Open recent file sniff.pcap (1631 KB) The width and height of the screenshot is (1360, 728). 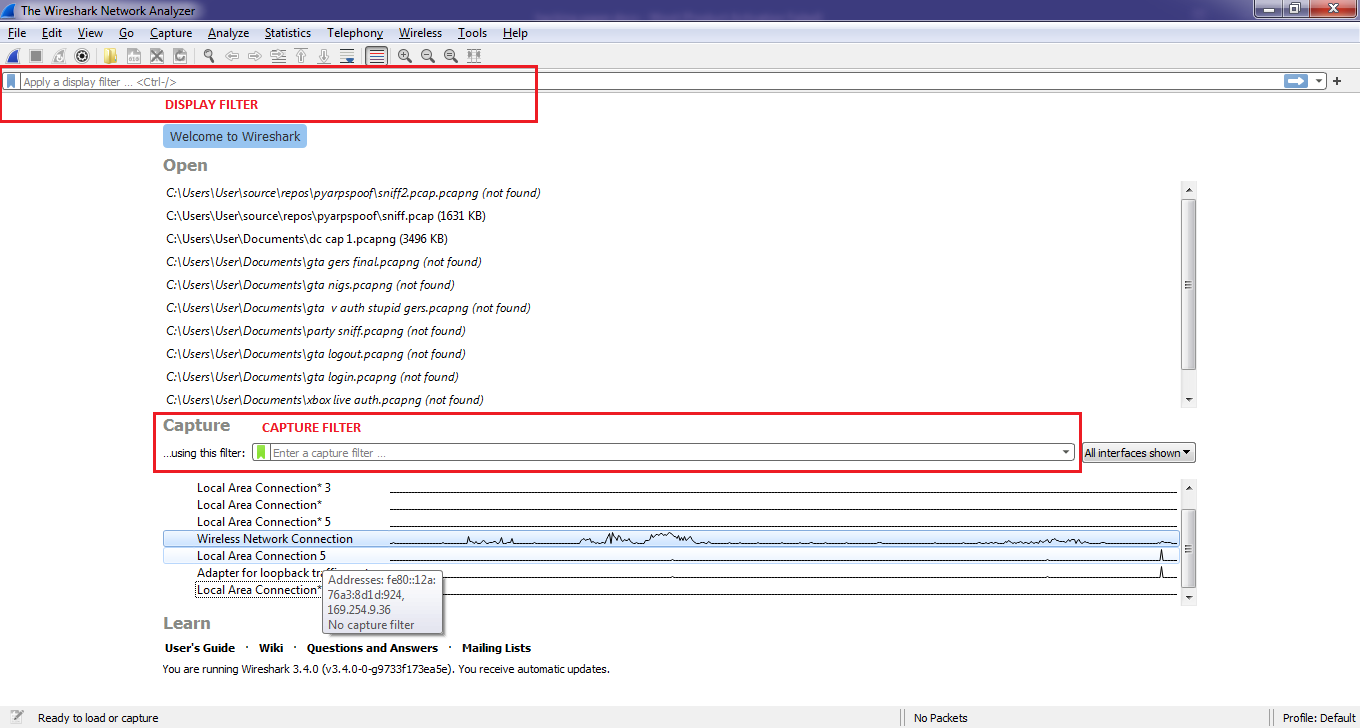(x=326, y=216)
